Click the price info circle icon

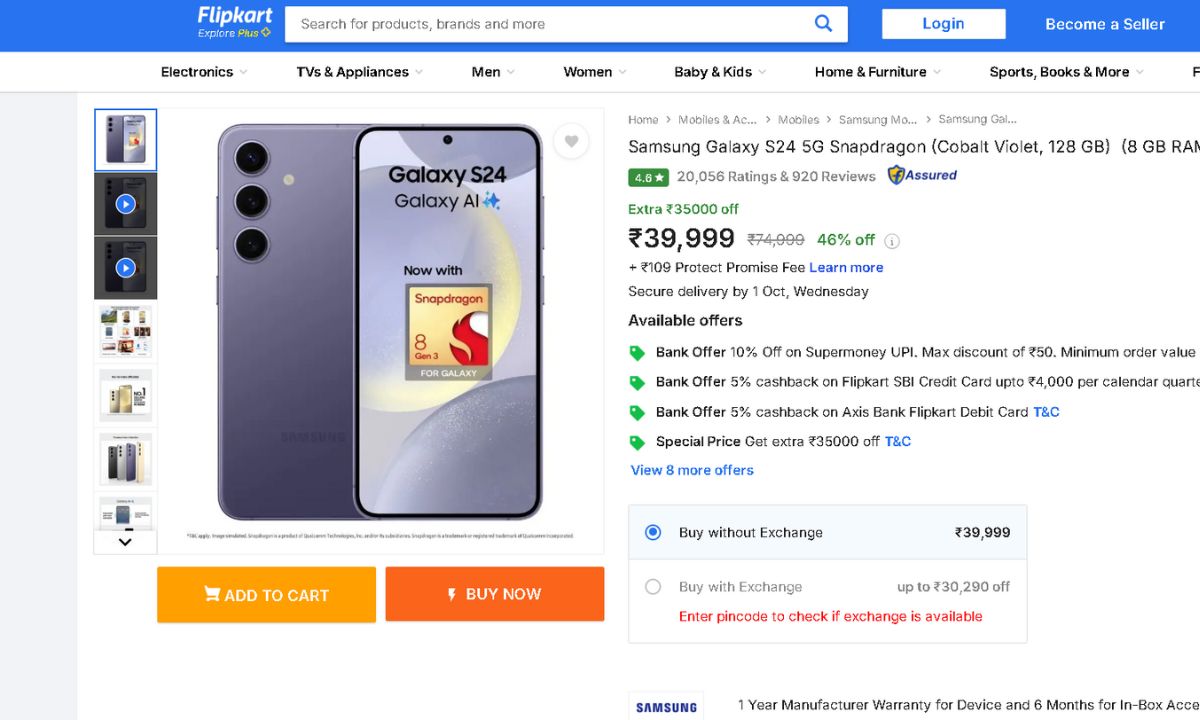[x=892, y=241]
